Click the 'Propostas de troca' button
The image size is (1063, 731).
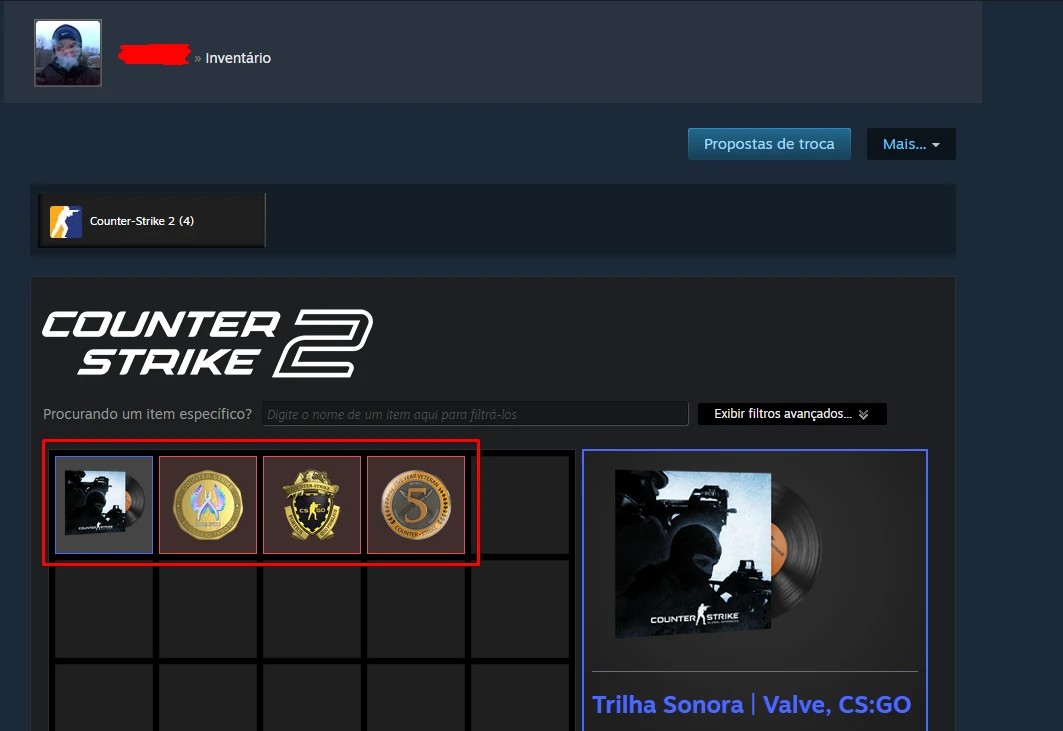(768, 144)
